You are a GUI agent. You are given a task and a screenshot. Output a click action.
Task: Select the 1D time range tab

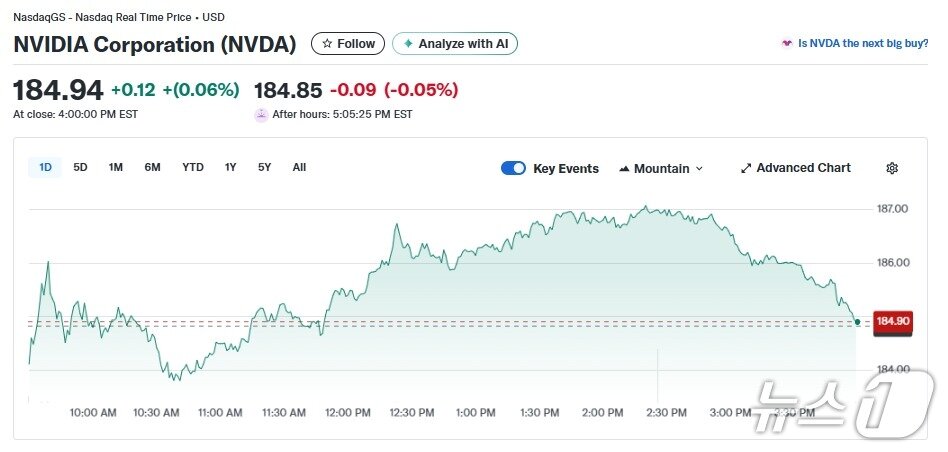45,167
